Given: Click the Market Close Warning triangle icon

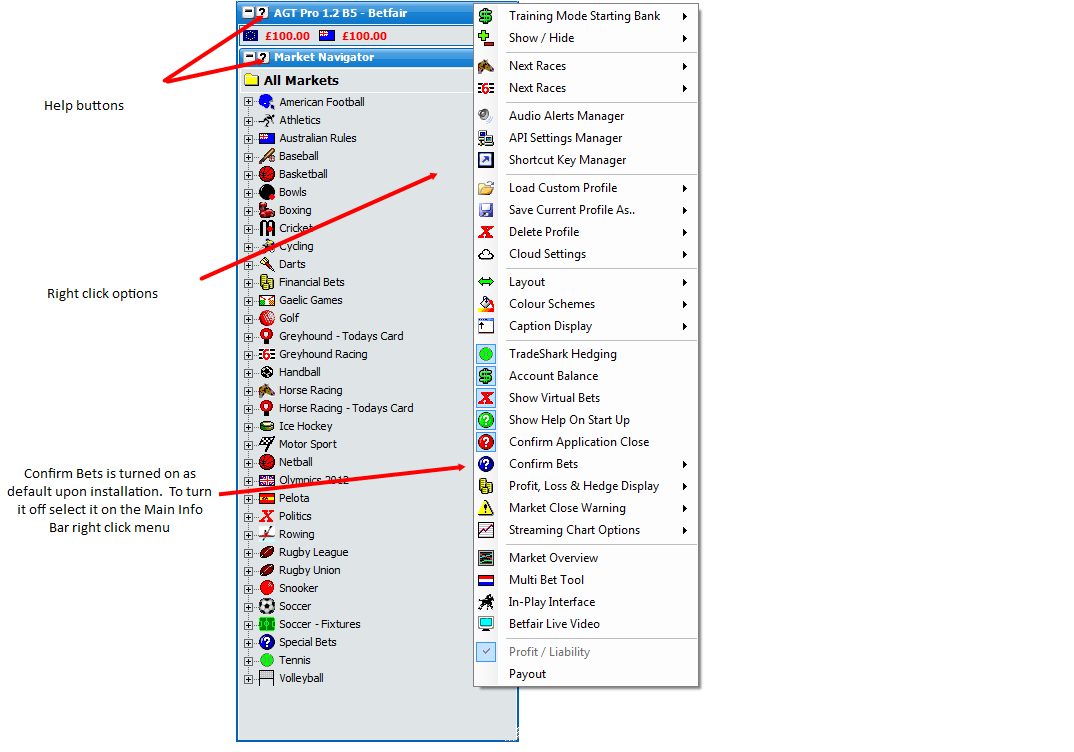Looking at the screenshot, I should pos(486,507).
